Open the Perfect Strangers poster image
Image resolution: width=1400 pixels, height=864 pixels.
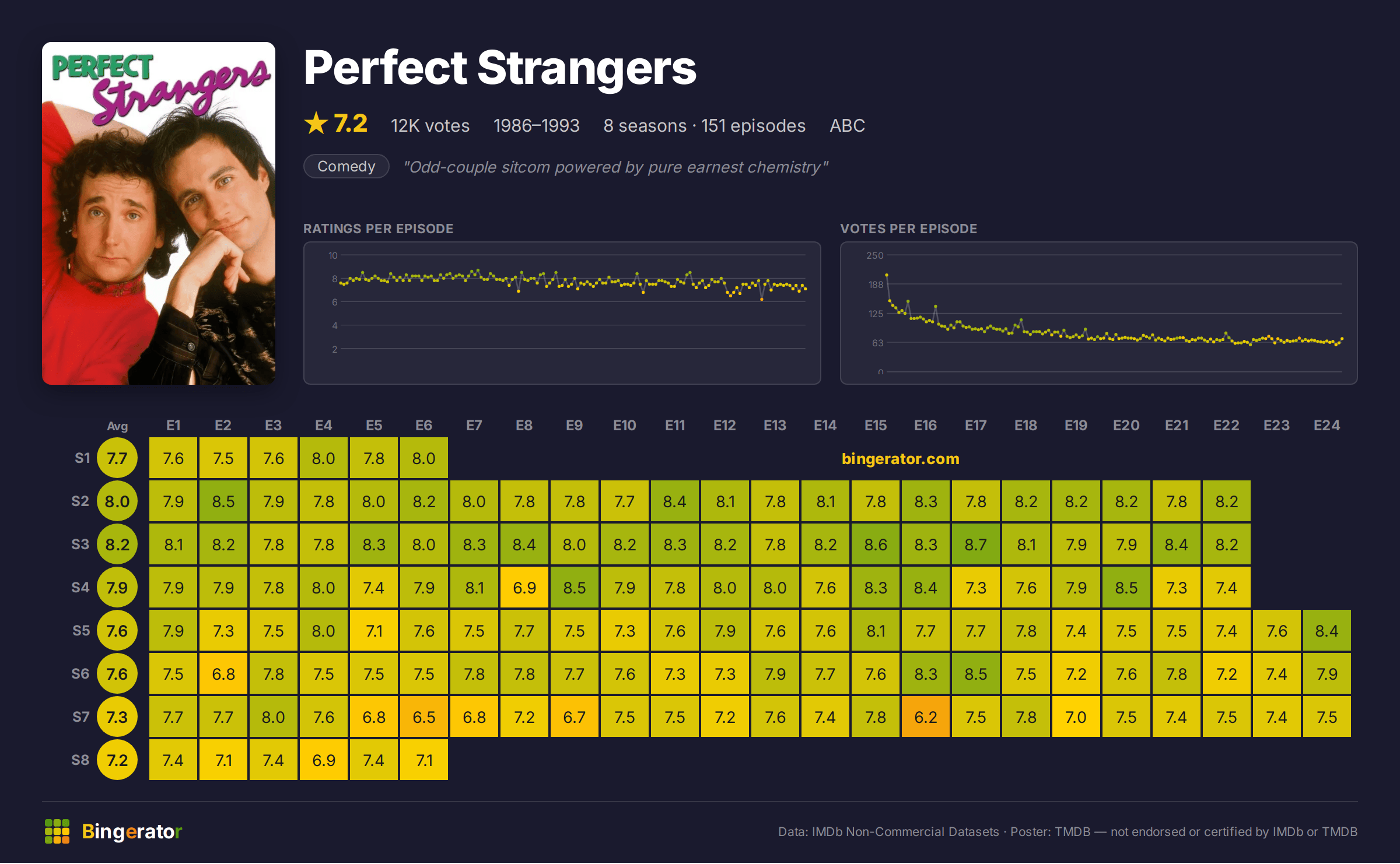pyautogui.click(x=159, y=213)
